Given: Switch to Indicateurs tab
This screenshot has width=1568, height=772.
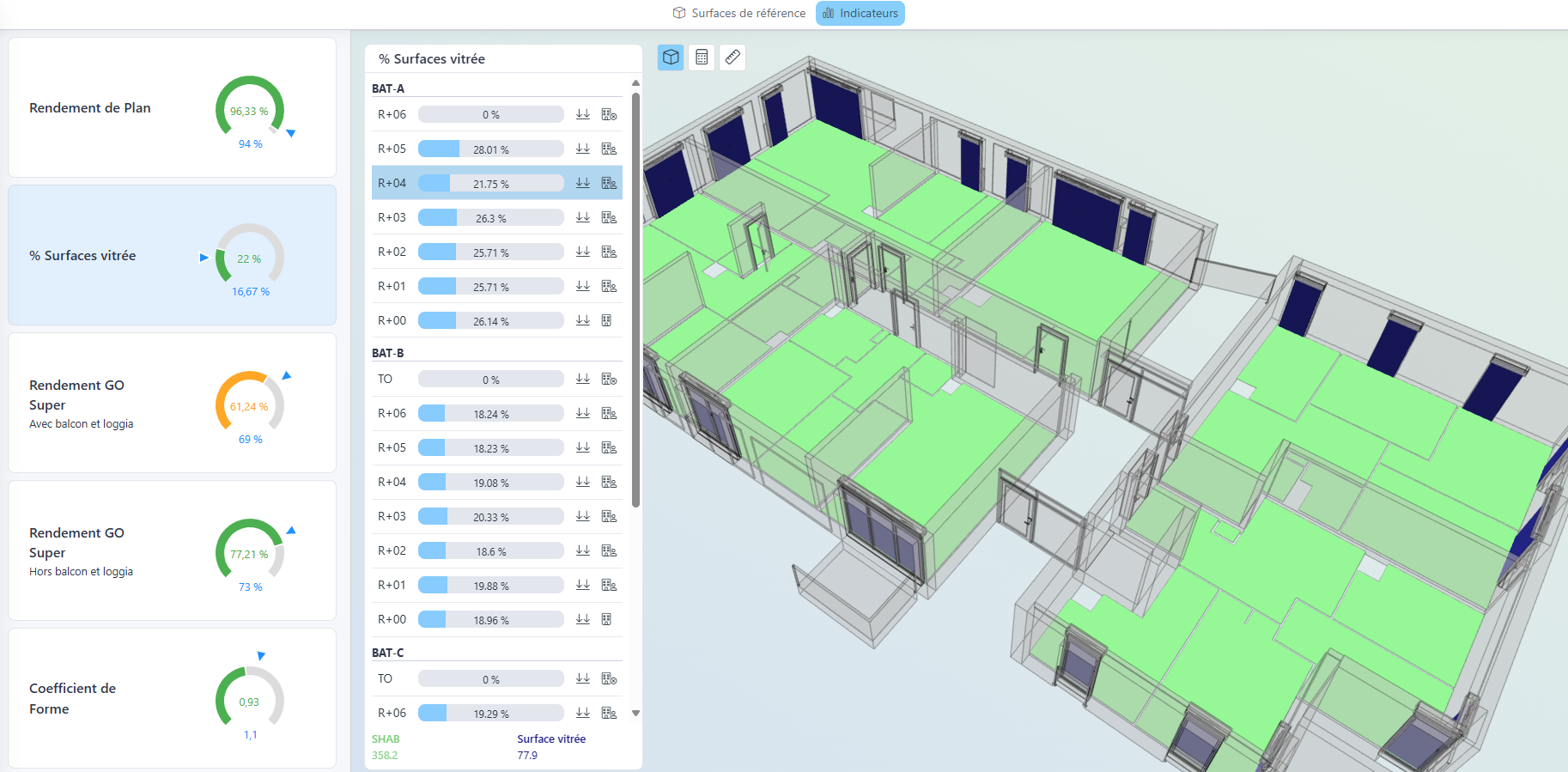Looking at the screenshot, I should coord(860,13).
